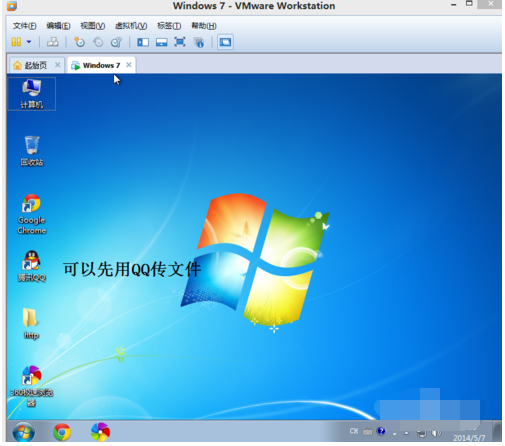Viewport: 505px width, 446px height.
Task: Open the 虚拟机(V) menu
Action: point(131,26)
